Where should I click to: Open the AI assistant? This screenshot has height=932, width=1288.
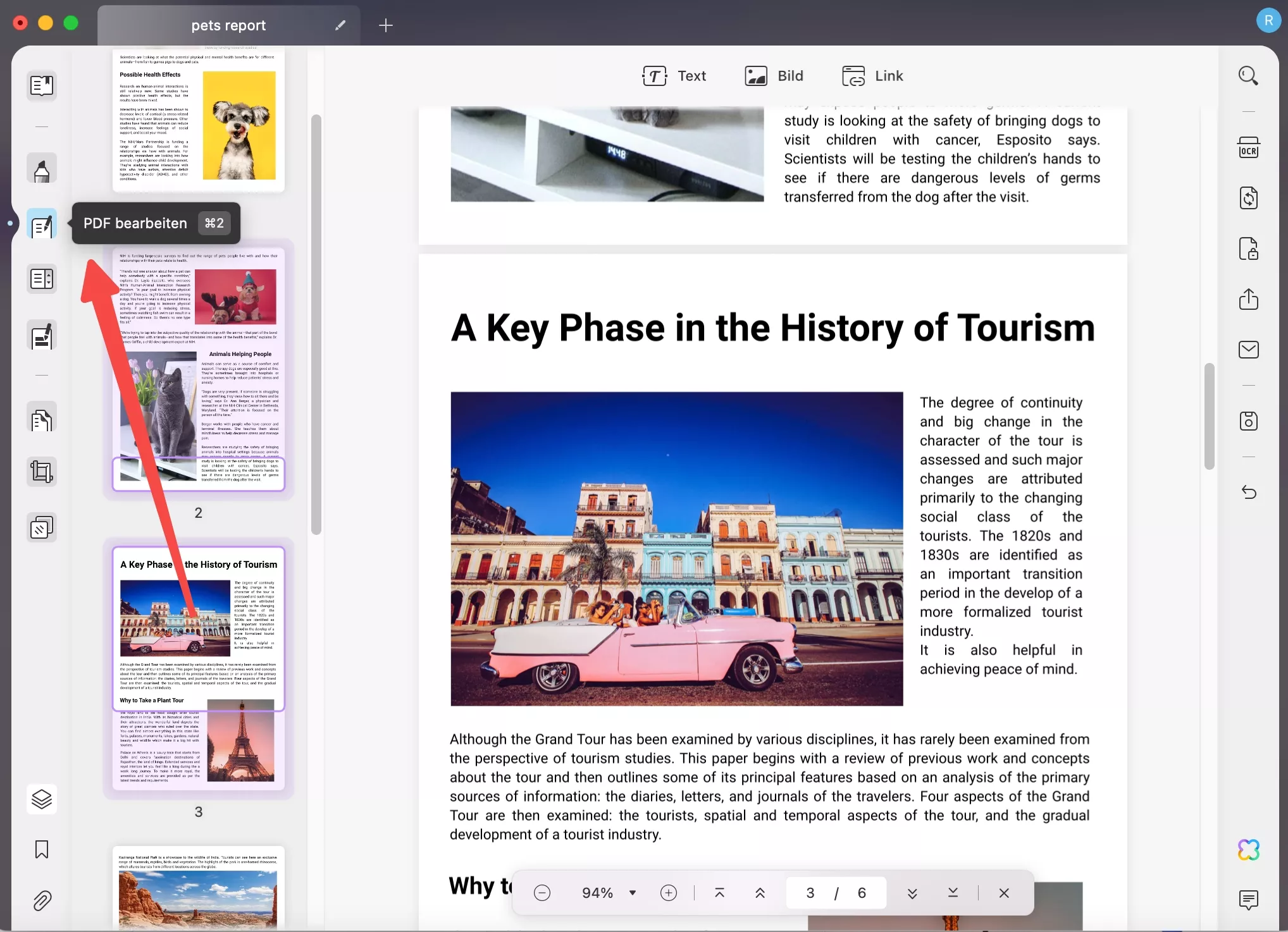click(1248, 849)
